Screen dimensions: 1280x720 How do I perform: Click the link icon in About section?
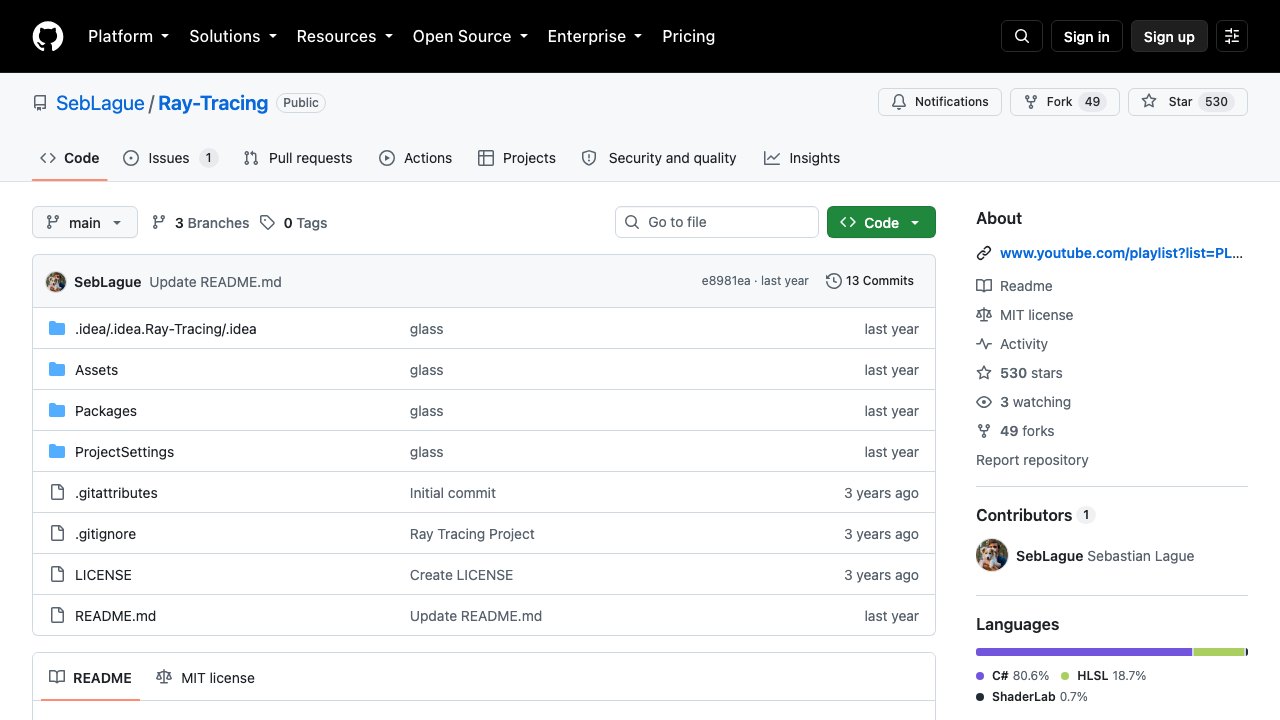click(x=984, y=254)
